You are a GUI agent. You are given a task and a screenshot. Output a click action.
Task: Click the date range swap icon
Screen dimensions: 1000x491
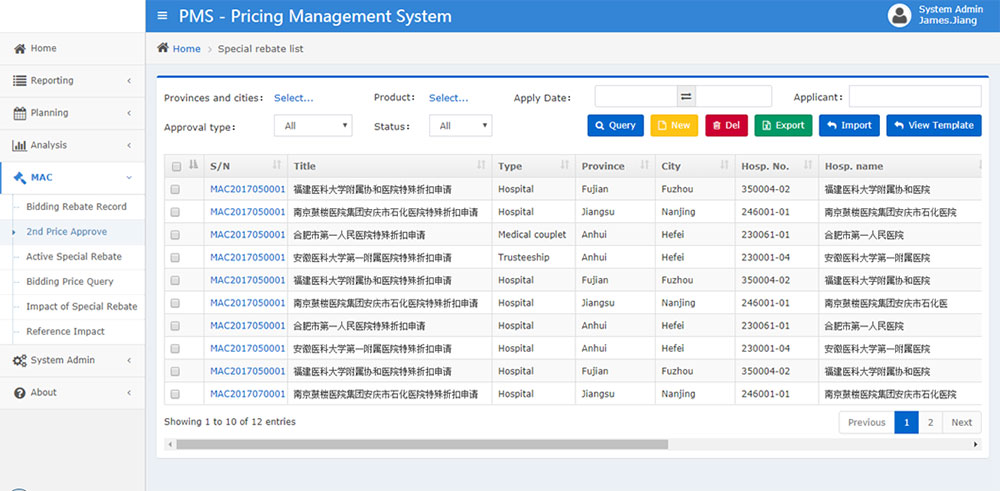(x=686, y=96)
